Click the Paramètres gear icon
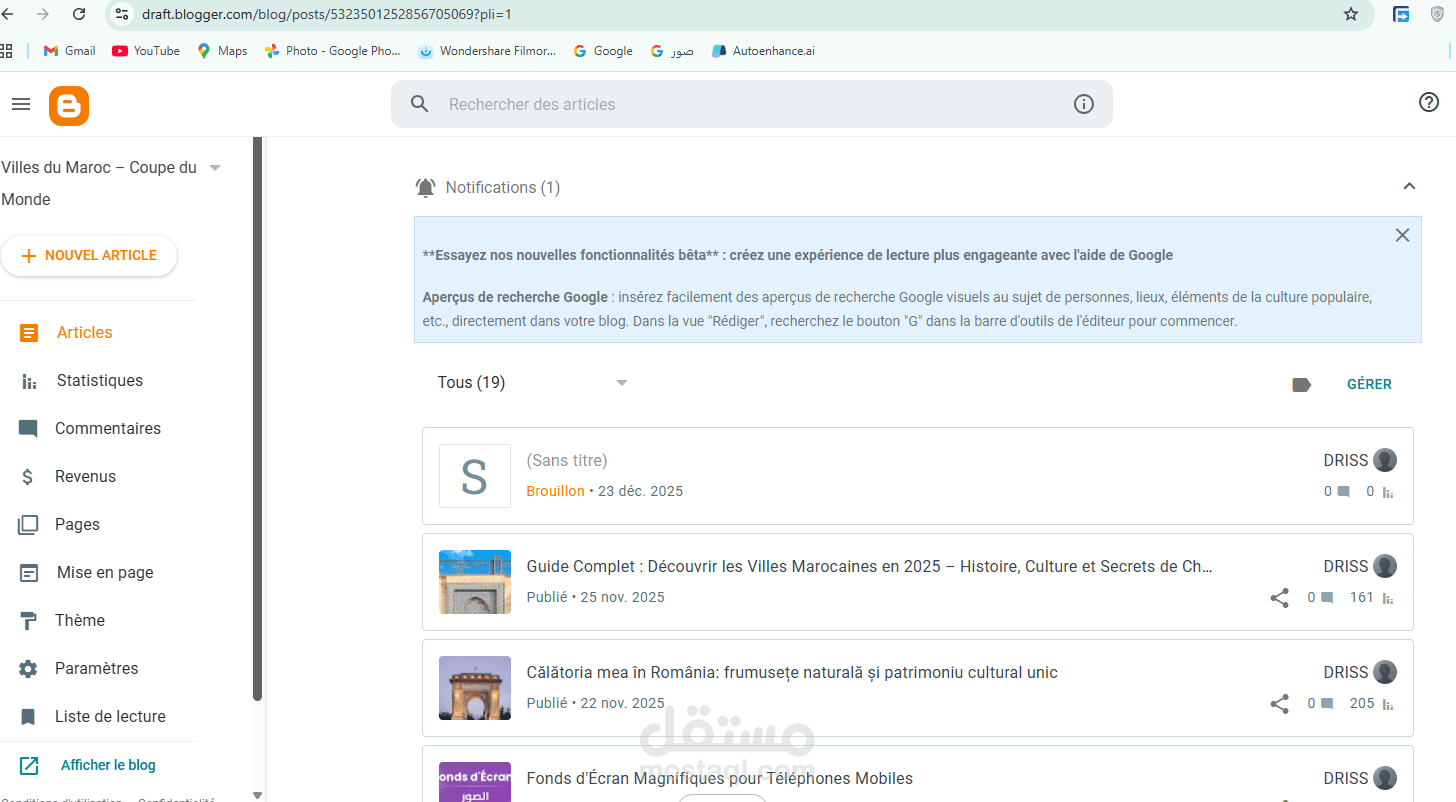 point(28,669)
